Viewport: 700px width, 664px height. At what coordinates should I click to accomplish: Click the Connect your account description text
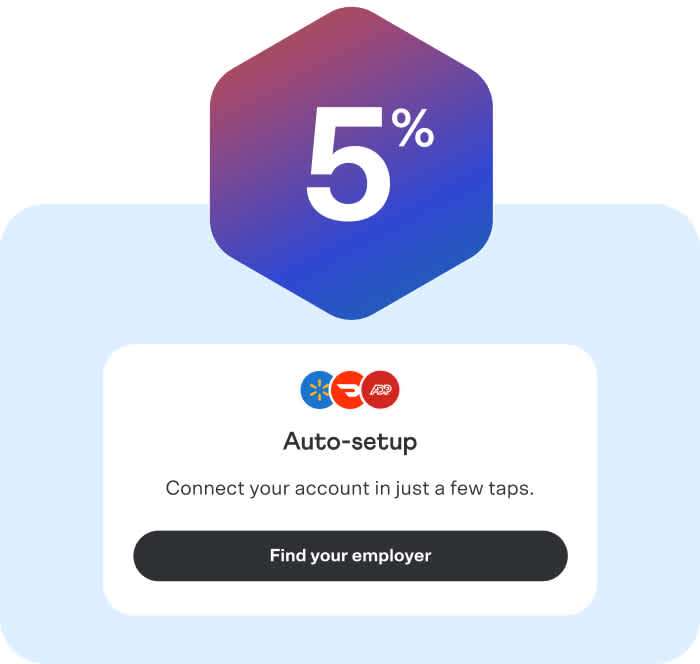(x=350, y=489)
